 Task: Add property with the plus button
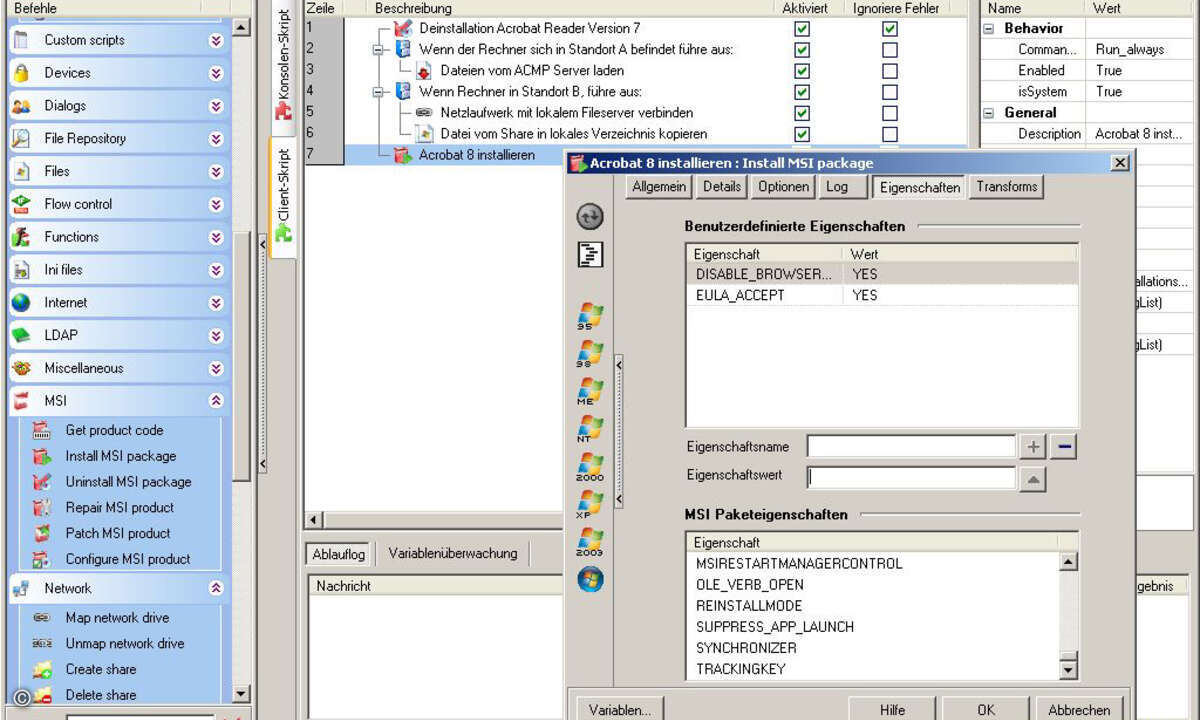coord(1033,447)
